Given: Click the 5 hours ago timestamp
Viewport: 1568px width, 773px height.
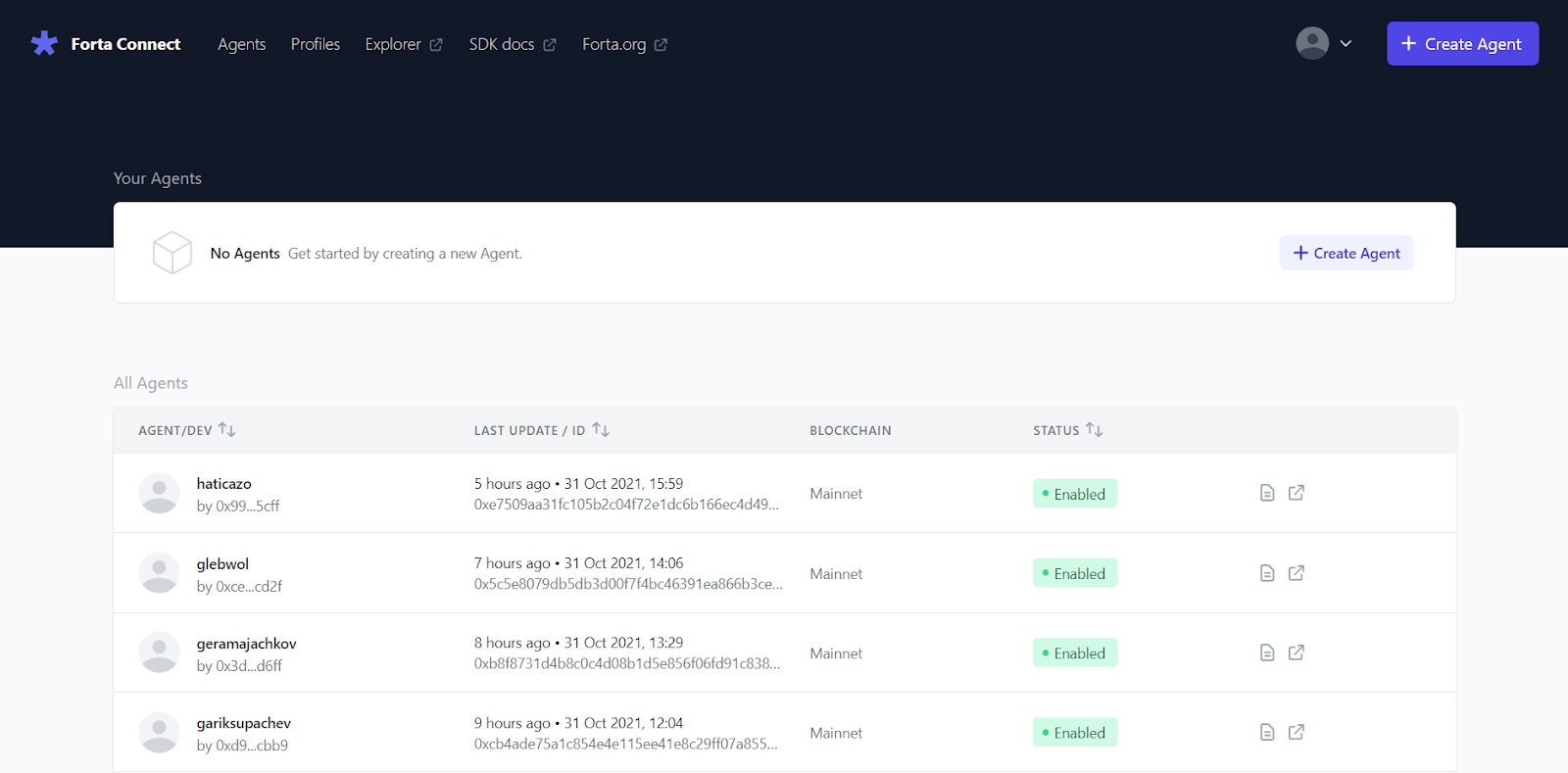Looking at the screenshot, I should pyautogui.click(x=578, y=483).
